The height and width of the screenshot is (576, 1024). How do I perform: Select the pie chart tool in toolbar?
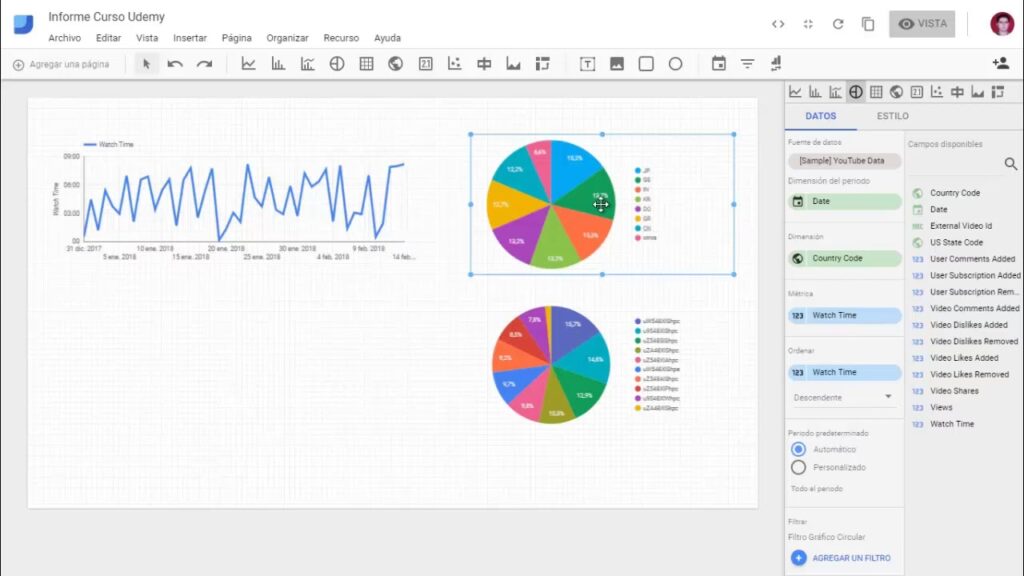(x=337, y=64)
